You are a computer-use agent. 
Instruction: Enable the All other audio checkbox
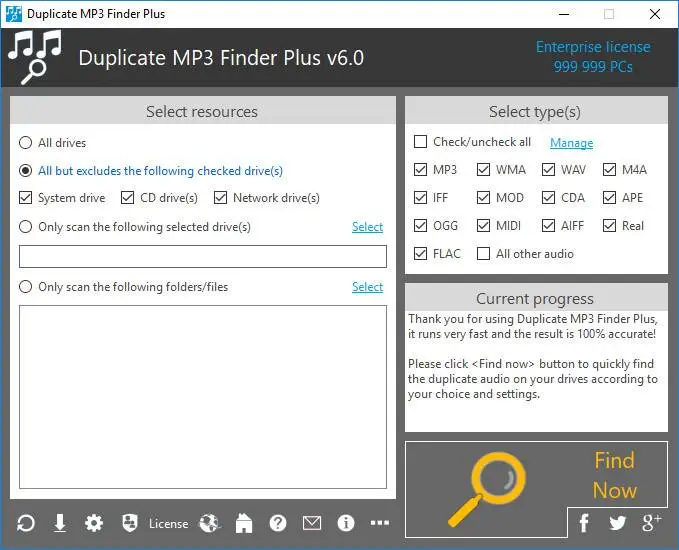483,253
